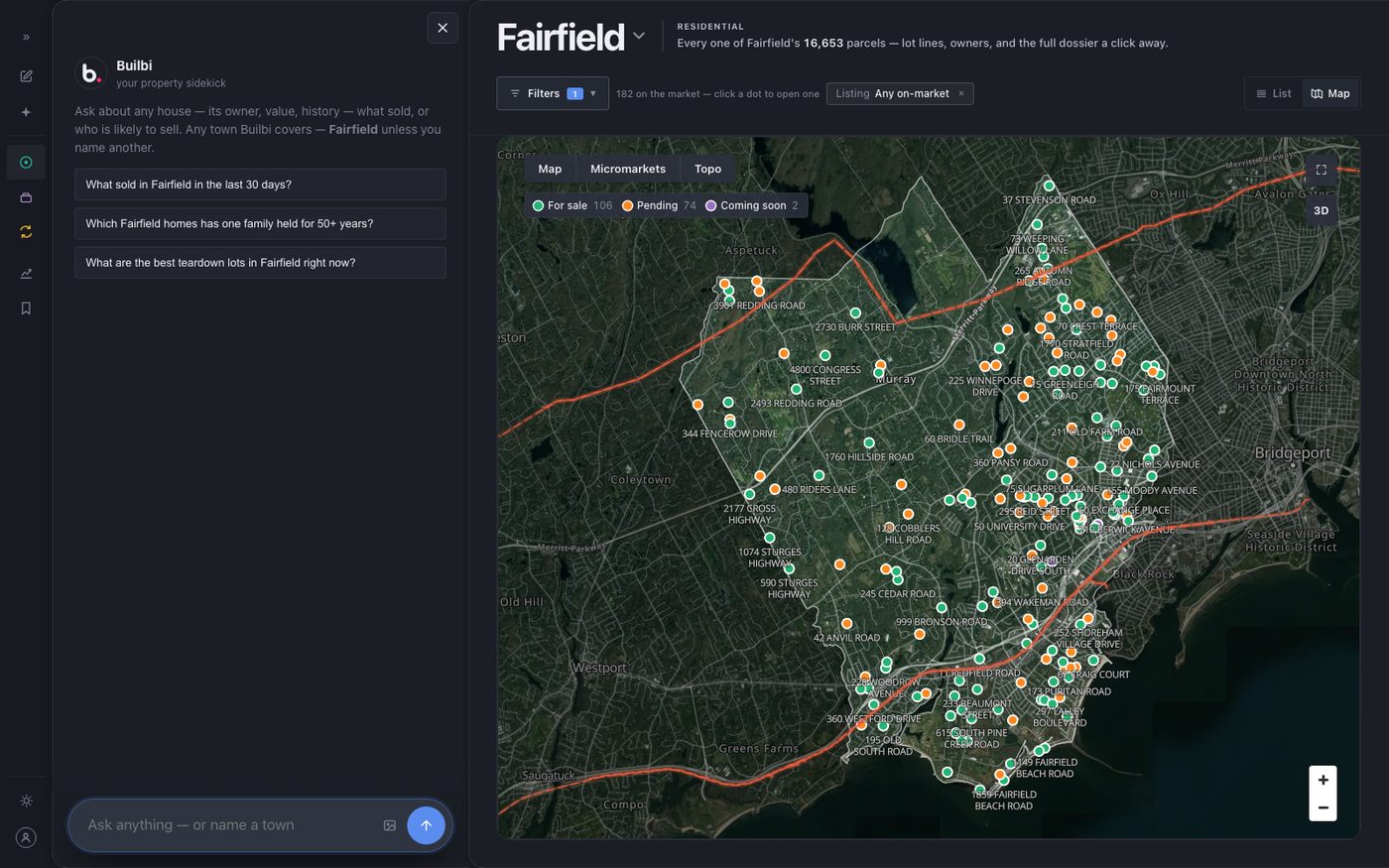Choose the best teardown lots suggestion
The height and width of the screenshot is (868, 1389).
tap(260, 263)
